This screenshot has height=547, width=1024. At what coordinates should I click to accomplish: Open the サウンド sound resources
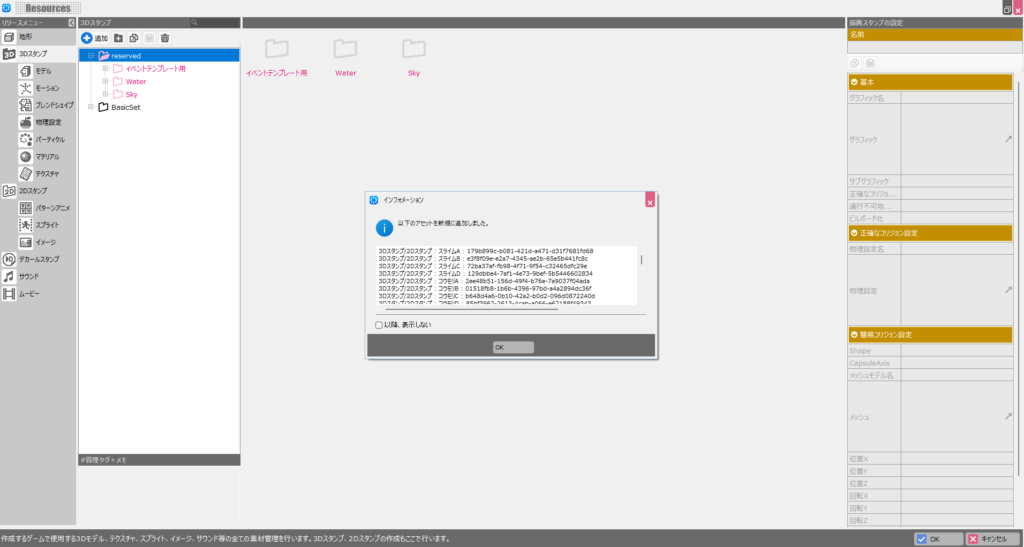coord(29,275)
